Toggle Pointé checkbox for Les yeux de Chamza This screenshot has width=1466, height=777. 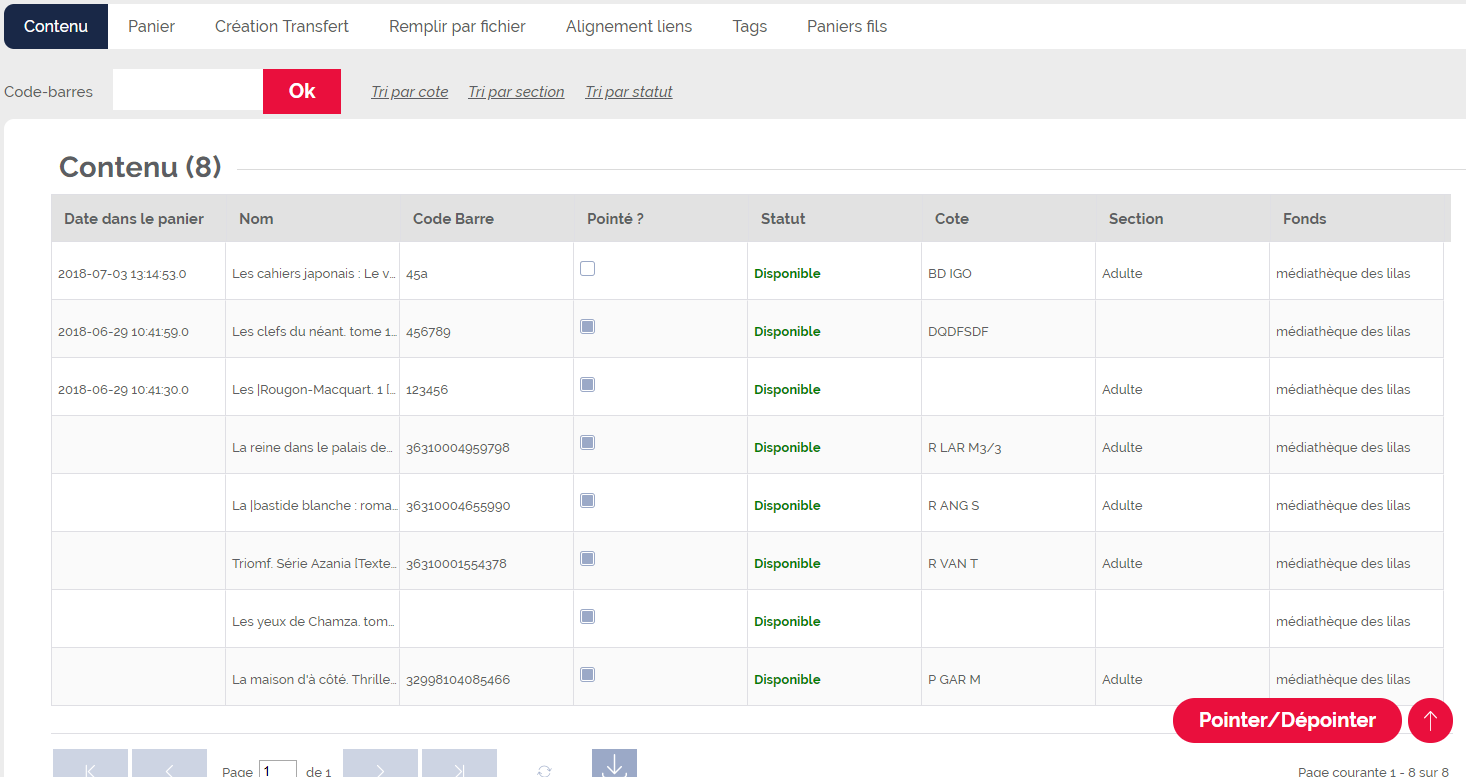(588, 616)
